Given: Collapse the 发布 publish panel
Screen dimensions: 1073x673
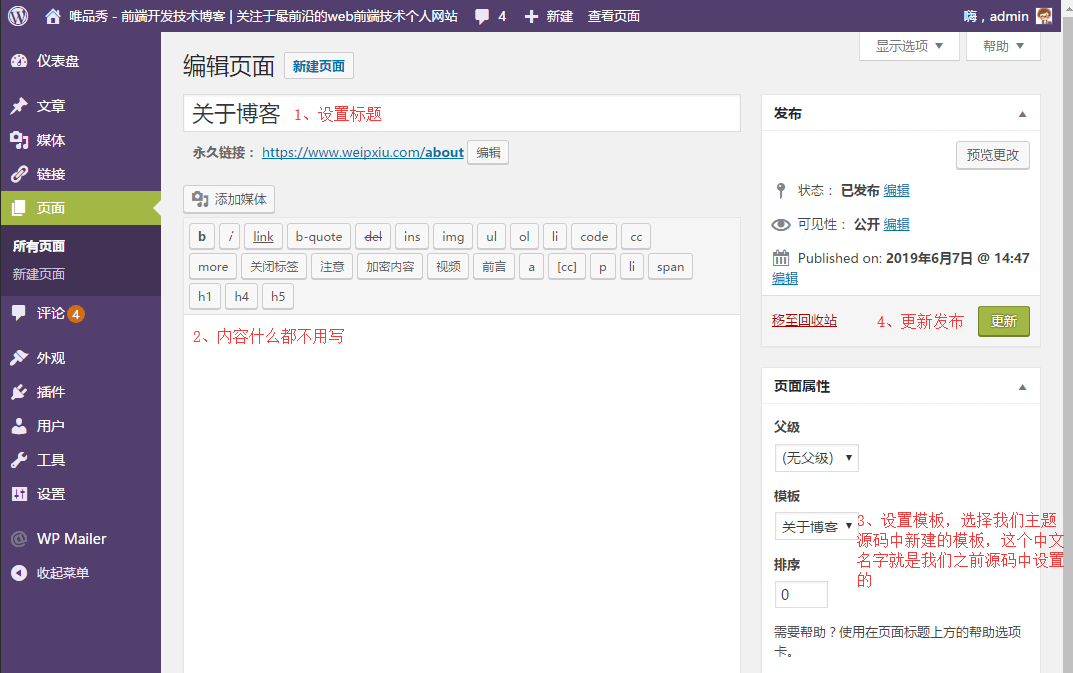Looking at the screenshot, I should (1022, 113).
